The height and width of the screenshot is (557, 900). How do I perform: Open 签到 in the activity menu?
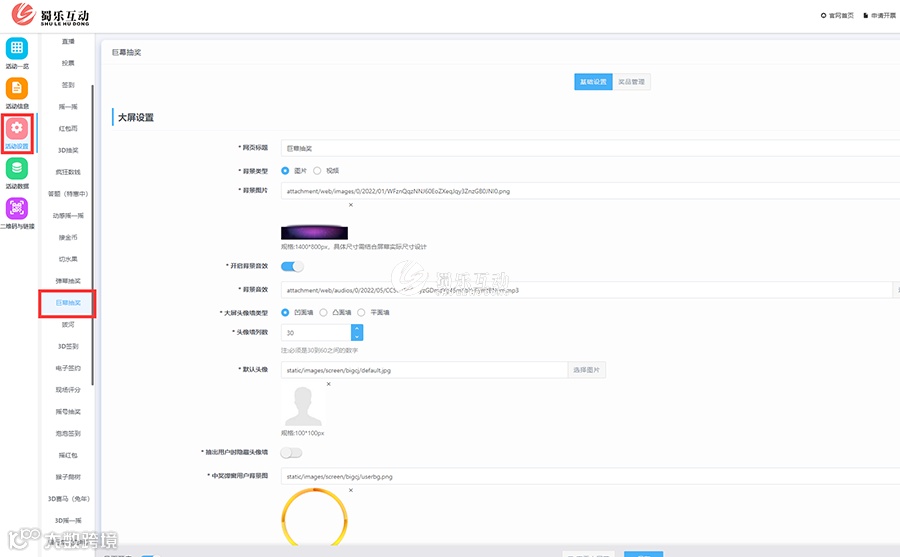click(x=68, y=85)
